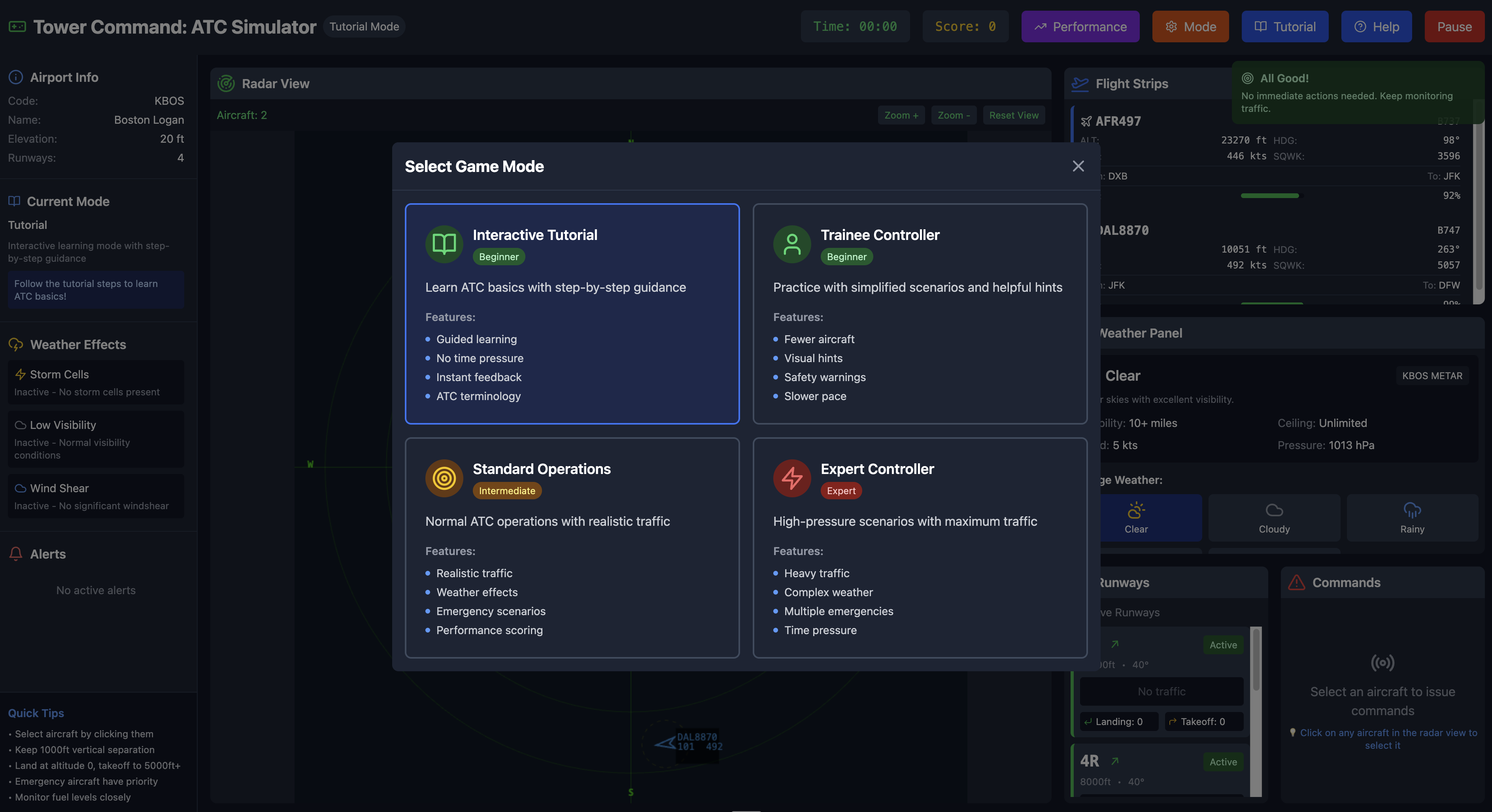Click the Reset View button

click(1014, 115)
